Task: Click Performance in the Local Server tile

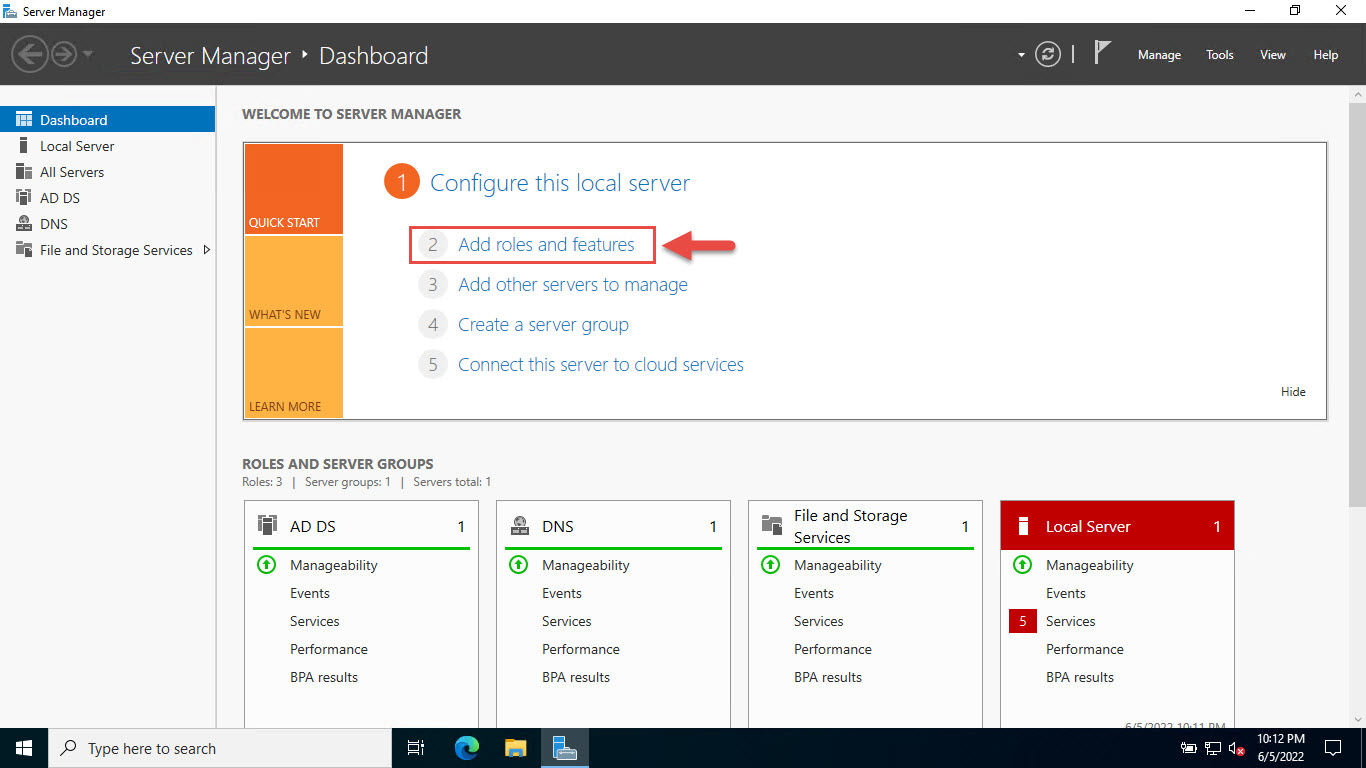Action: pyautogui.click(x=1085, y=649)
